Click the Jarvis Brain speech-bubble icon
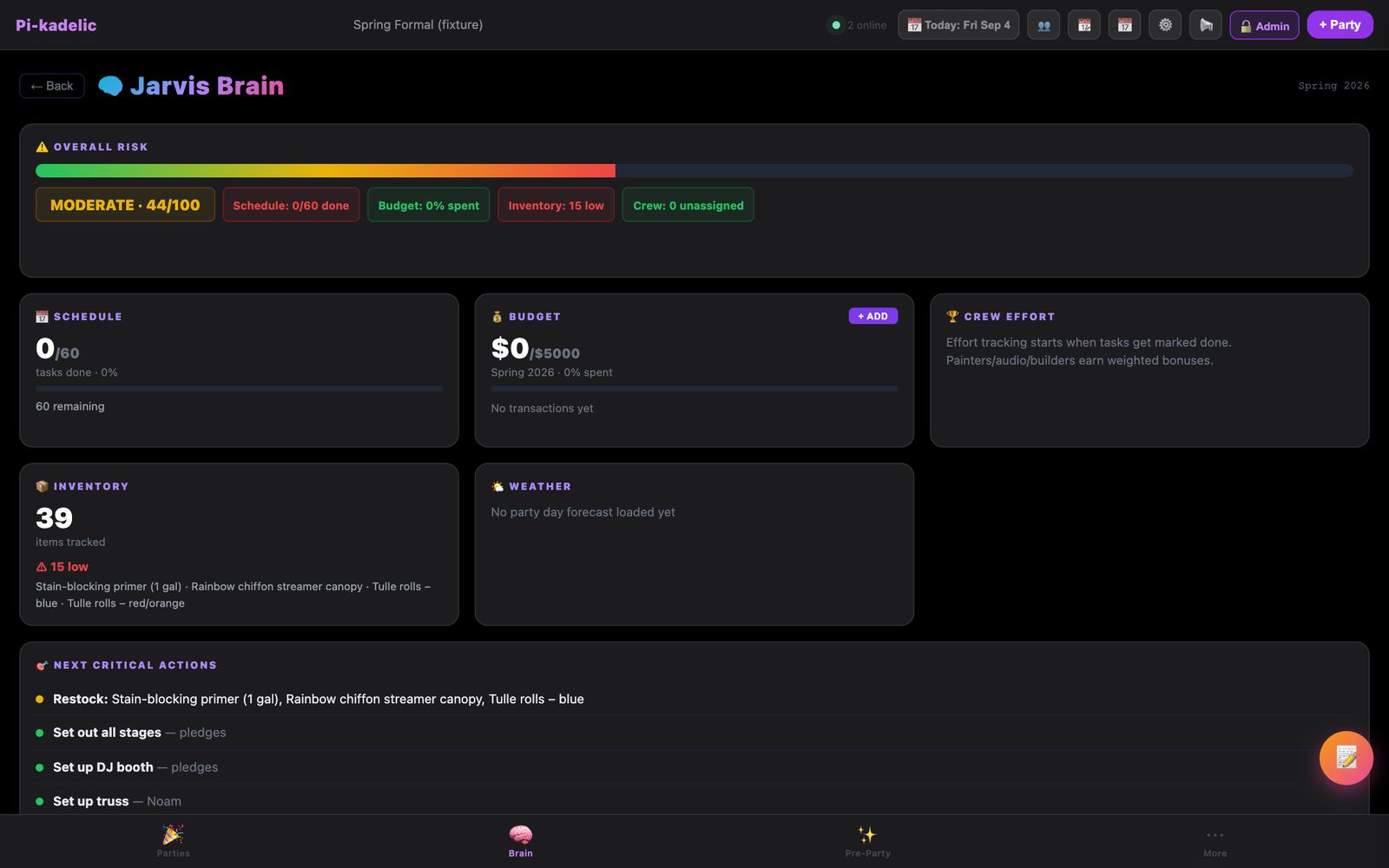The height and width of the screenshot is (868, 1389). [110, 86]
